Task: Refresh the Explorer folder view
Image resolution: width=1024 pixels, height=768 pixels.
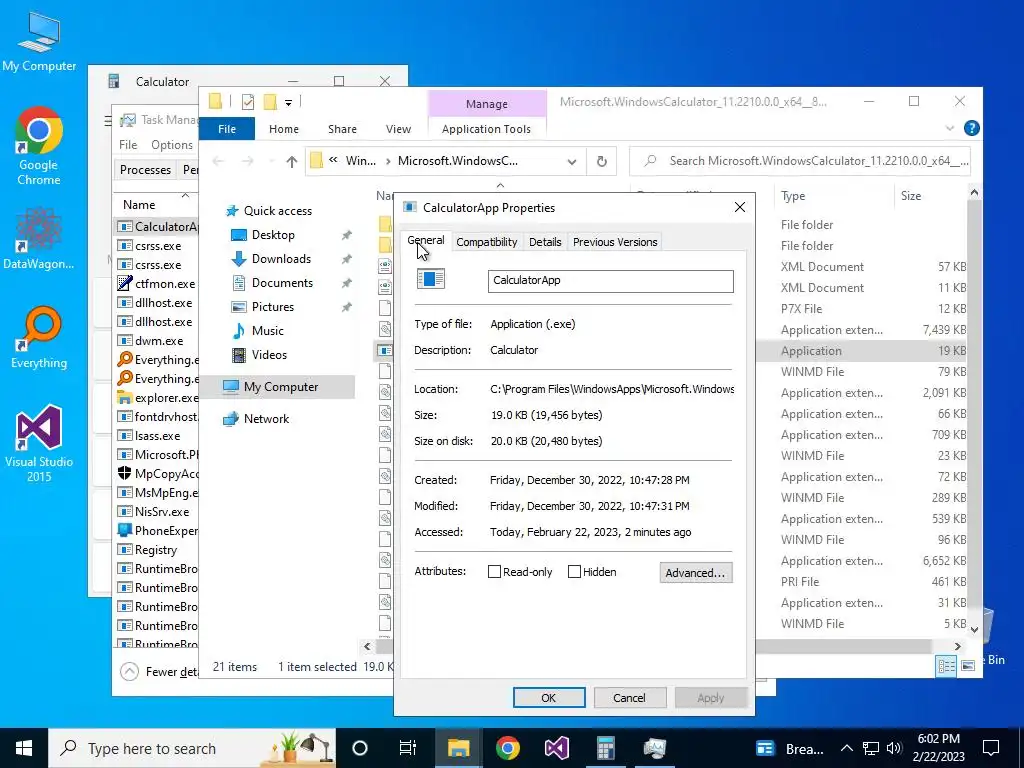Action: [x=601, y=161]
